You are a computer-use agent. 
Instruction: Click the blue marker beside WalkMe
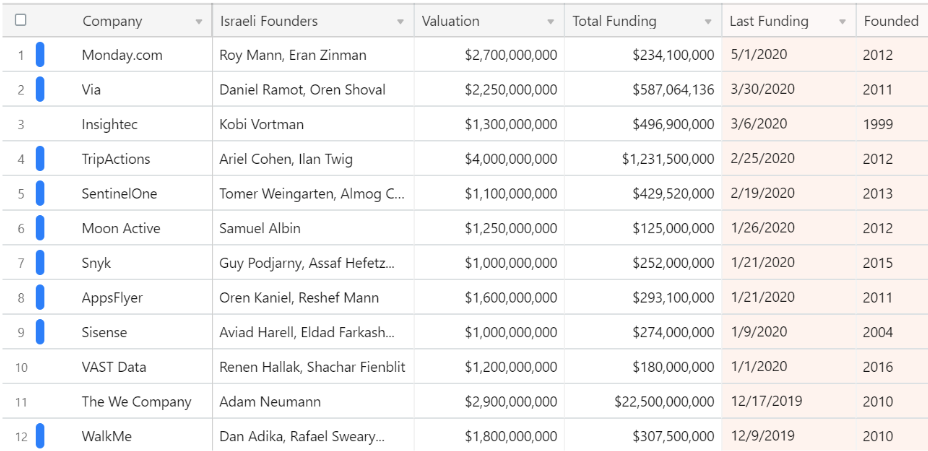[40, 436]
